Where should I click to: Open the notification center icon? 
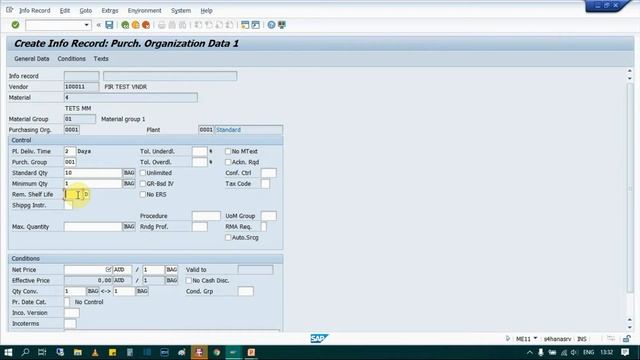click(x=625, y=352)
